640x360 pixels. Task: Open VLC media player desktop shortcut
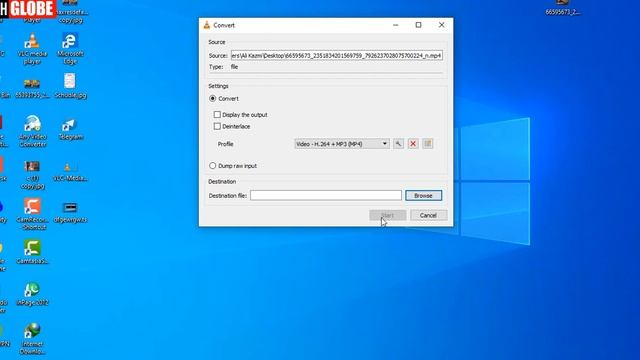coord(32,49)
